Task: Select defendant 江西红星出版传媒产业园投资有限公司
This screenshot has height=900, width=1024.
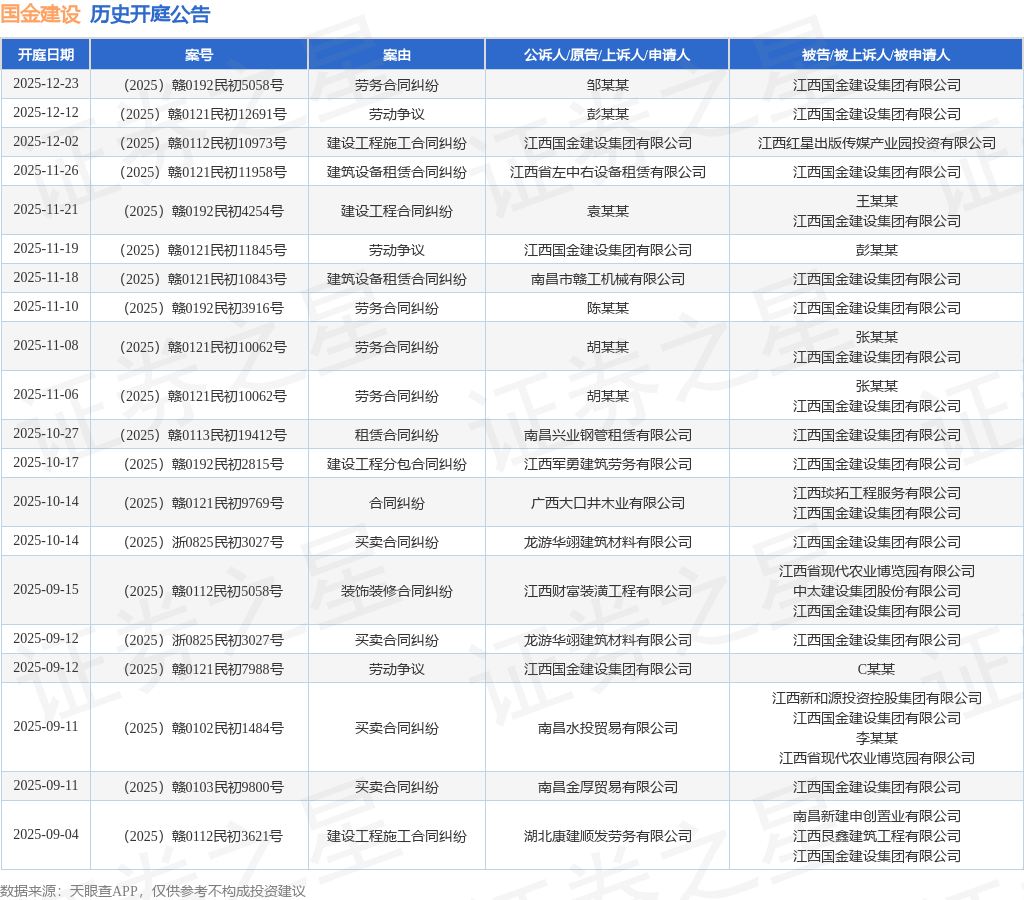Action: pyautogui.click(x=876, y=143)
